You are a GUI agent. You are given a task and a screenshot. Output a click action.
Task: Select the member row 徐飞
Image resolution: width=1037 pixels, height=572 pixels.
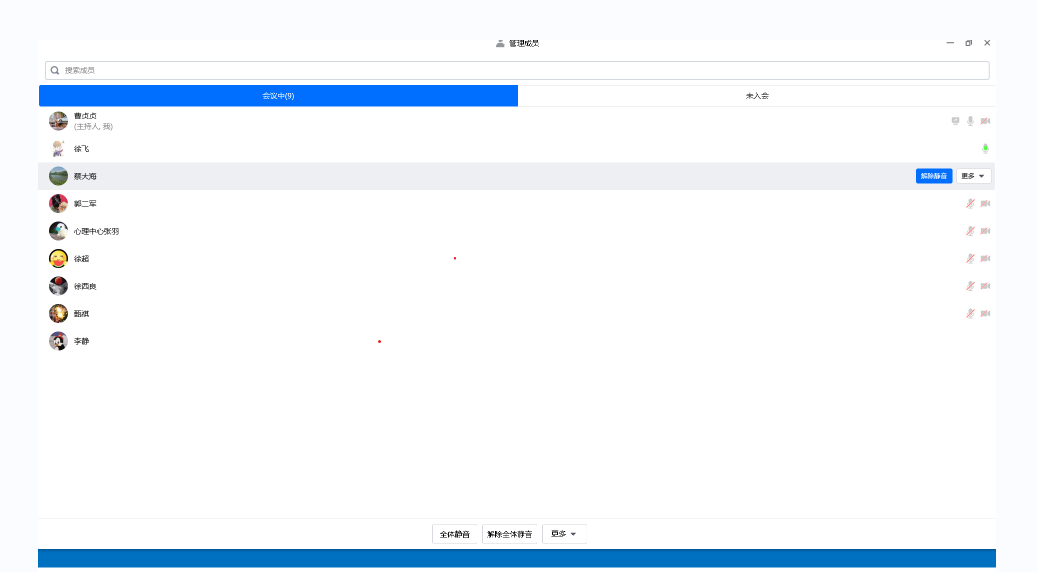(500, 149)
